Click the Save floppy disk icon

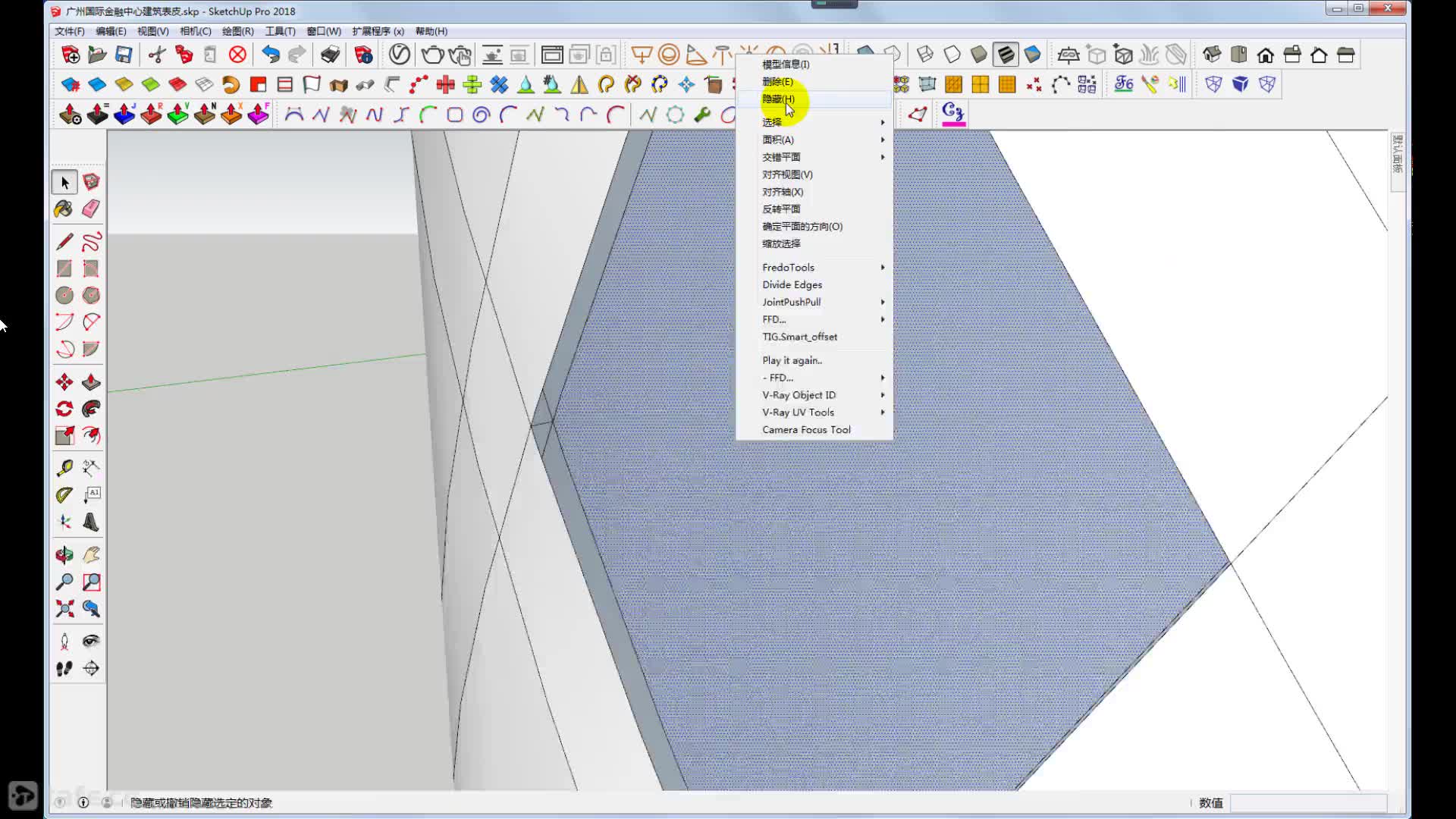click(124, 55)
